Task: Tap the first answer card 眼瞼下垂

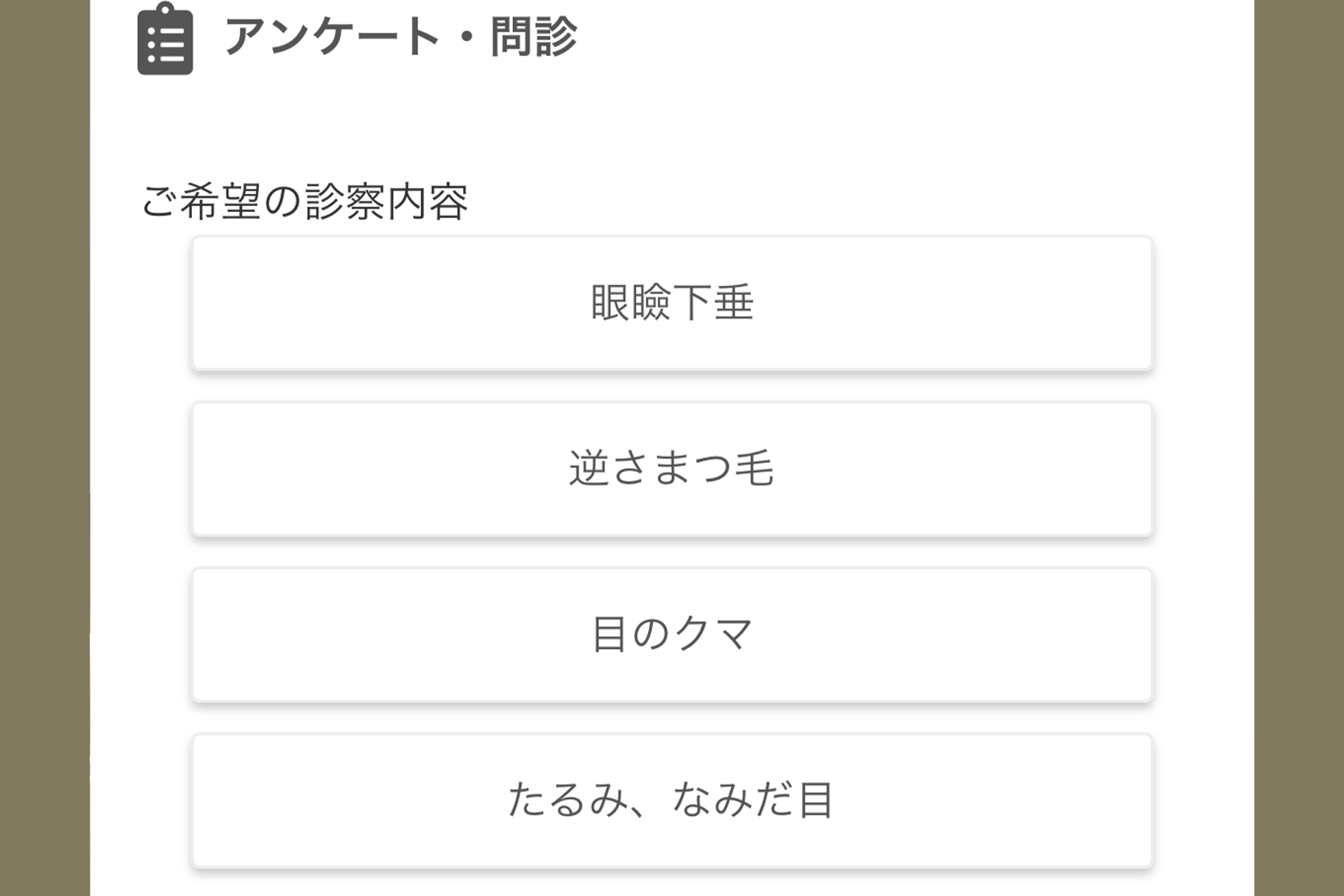Action: [672, 303]
